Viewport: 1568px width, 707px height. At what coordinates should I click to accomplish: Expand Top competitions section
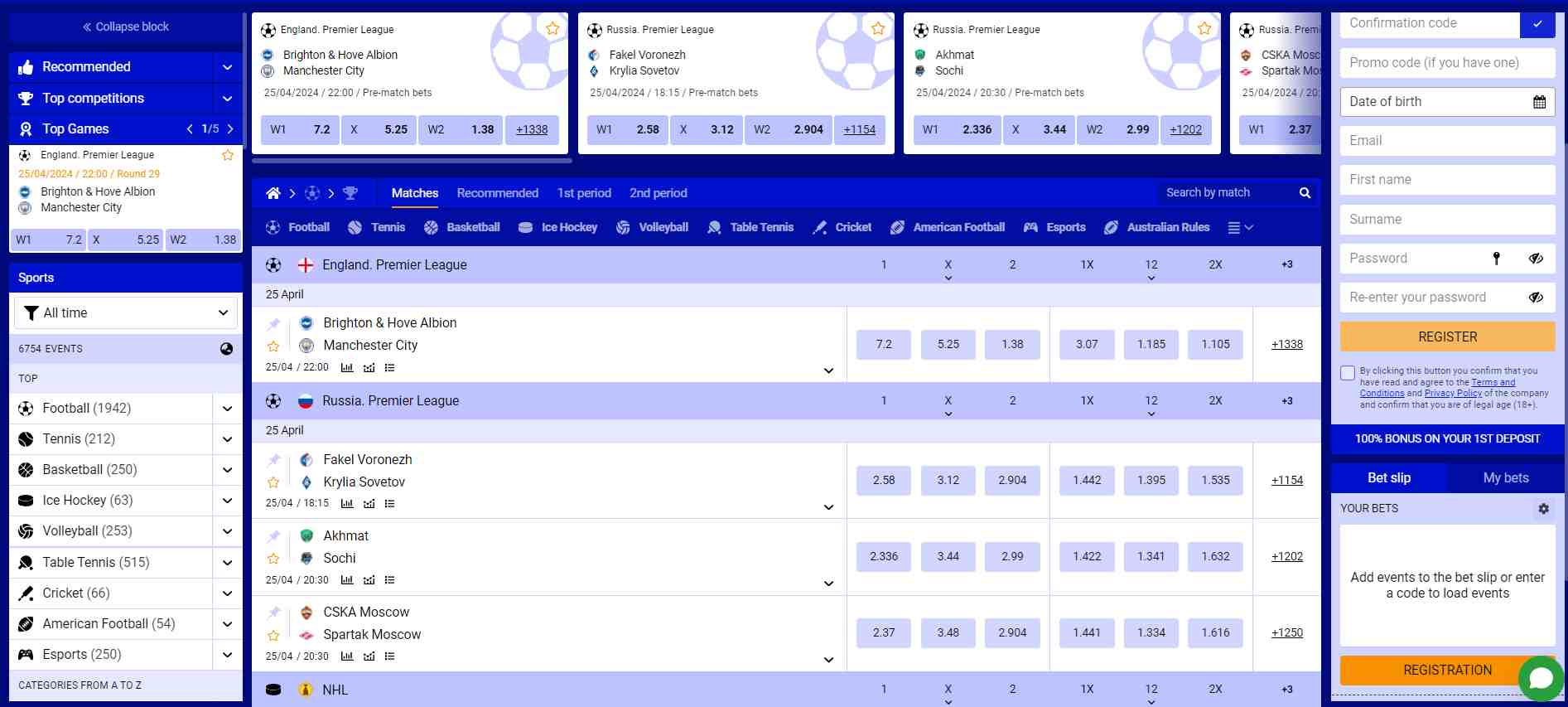pyautogui.click(x=227, y=99)
